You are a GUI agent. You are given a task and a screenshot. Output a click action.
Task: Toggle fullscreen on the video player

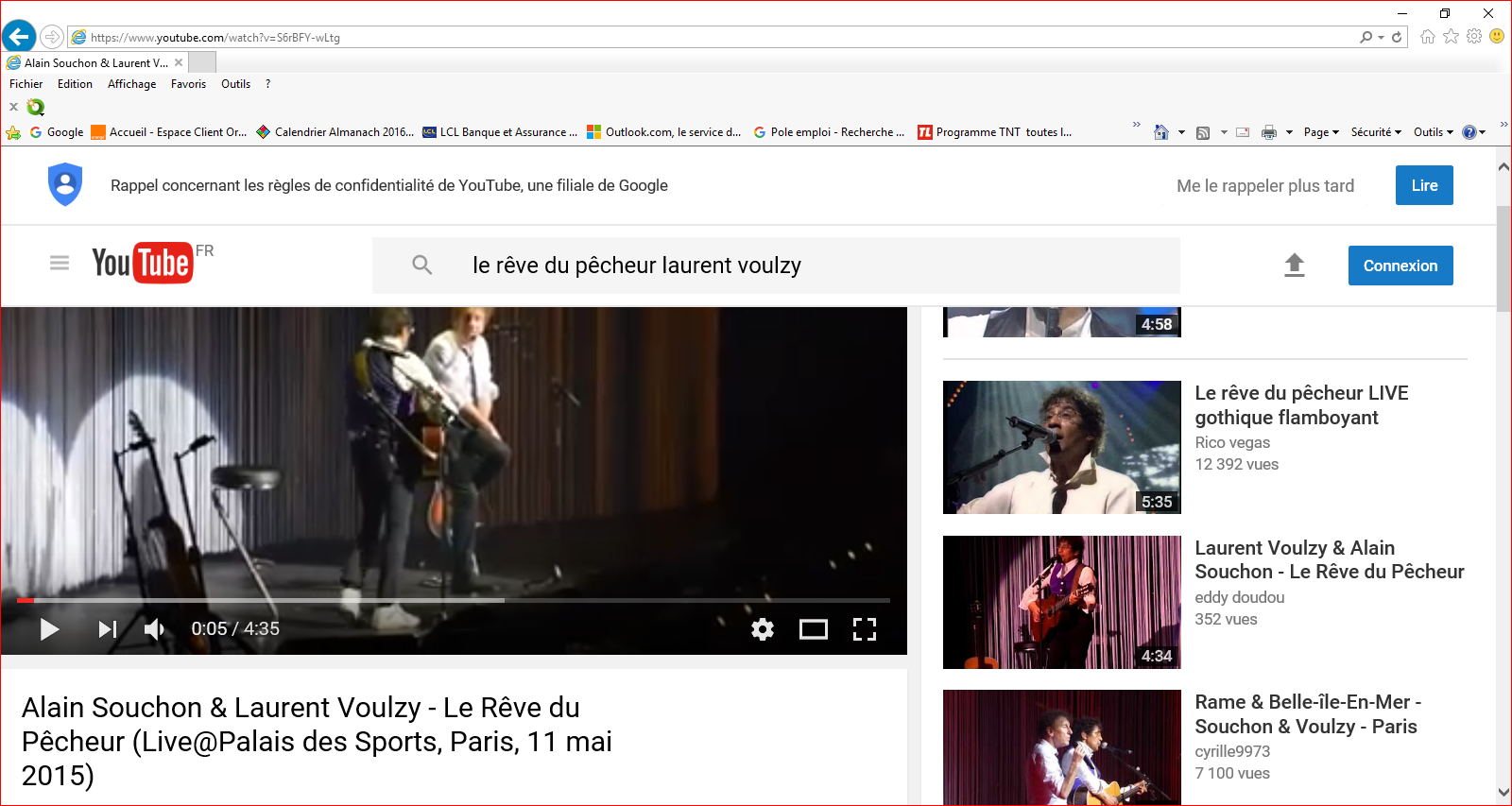[865, 629]
